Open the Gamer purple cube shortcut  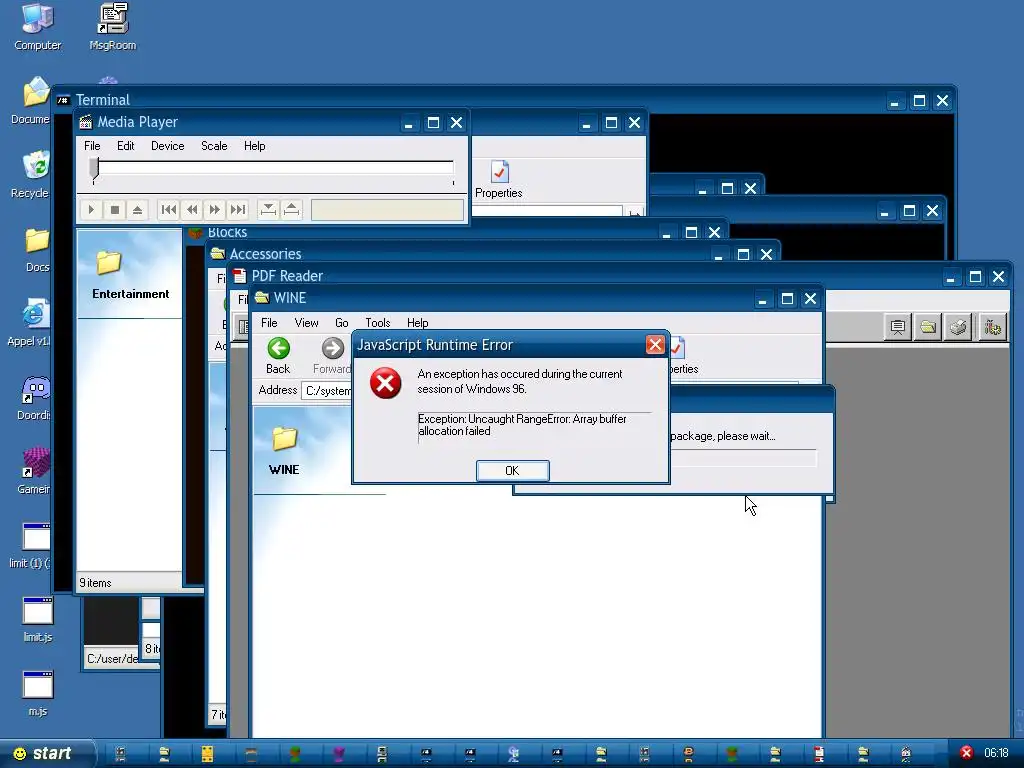(34, 471)
